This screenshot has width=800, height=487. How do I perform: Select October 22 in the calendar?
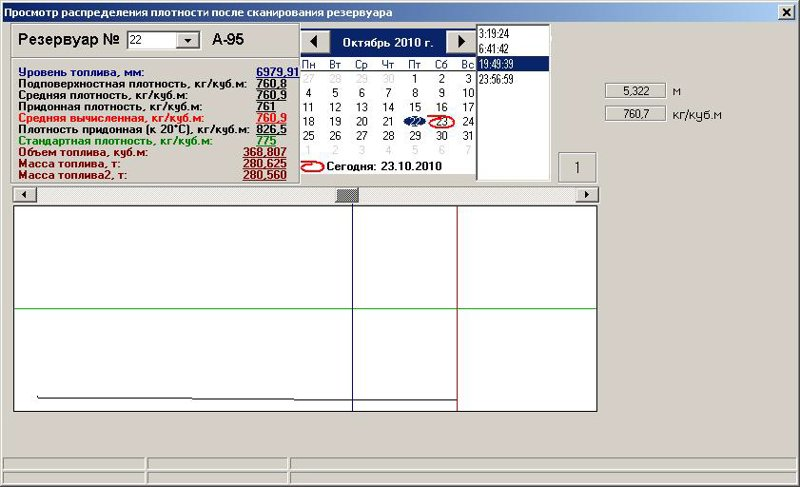(414, 121)
